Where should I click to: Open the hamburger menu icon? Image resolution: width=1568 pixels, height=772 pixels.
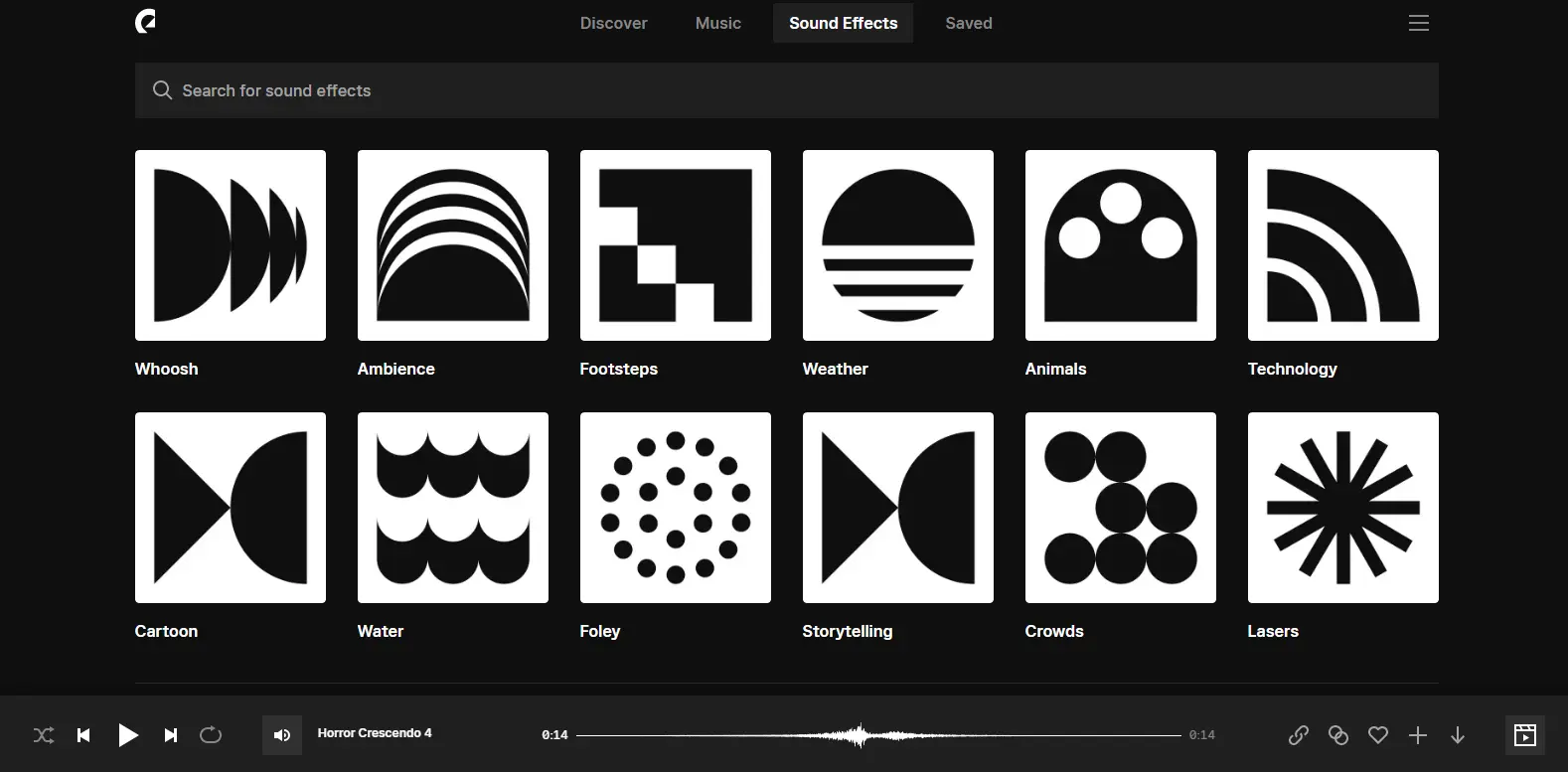[1419, 23]
